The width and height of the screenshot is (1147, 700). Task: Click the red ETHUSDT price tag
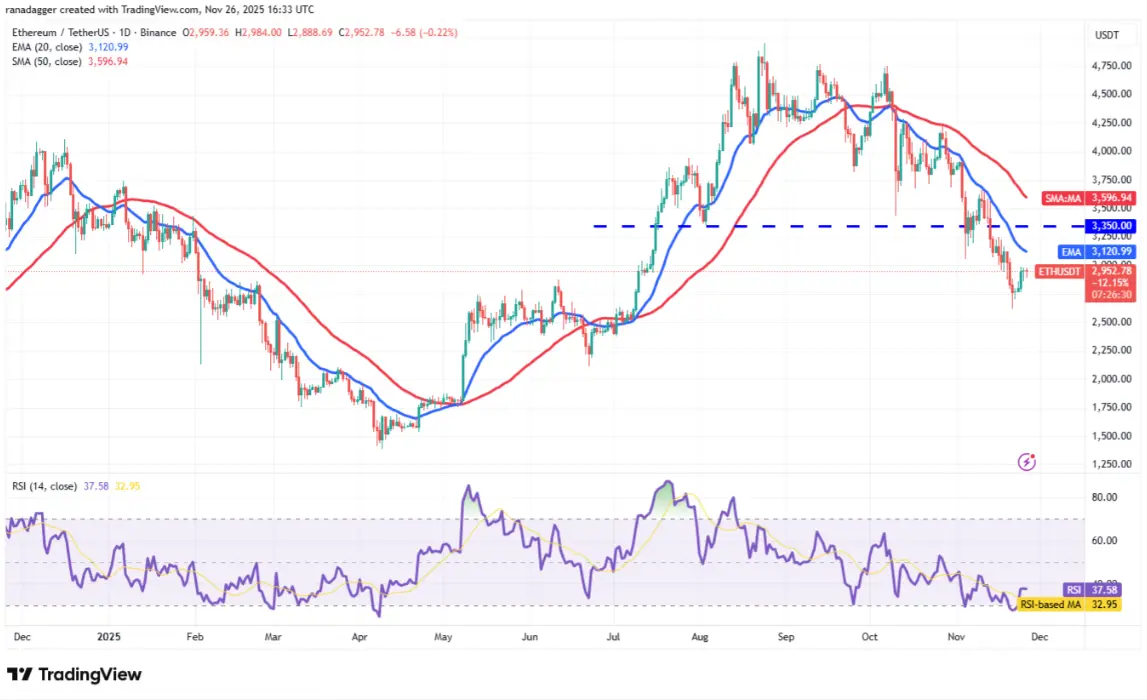coord(1060,271)
